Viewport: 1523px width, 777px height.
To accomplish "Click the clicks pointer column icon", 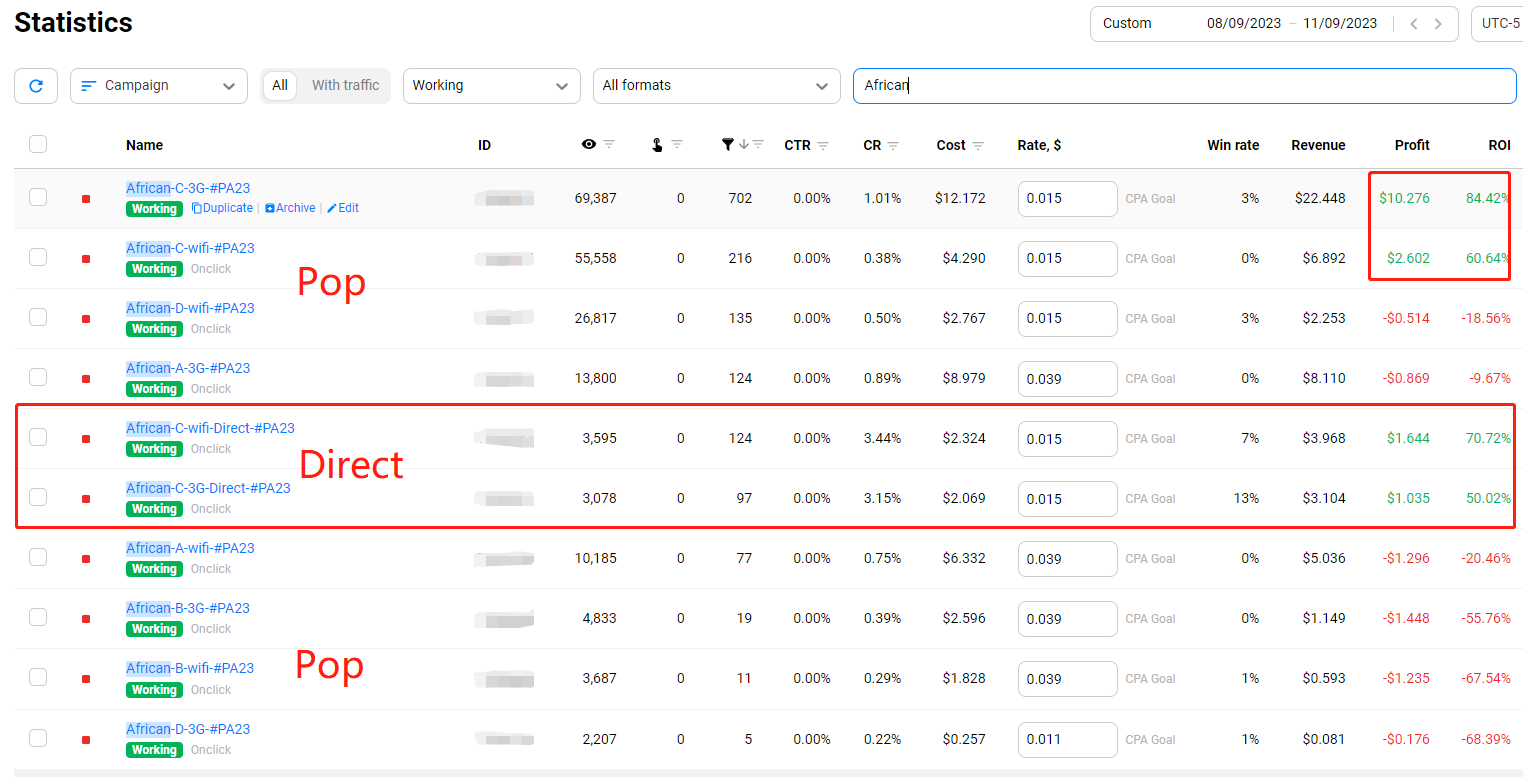I will click(657, 145).
